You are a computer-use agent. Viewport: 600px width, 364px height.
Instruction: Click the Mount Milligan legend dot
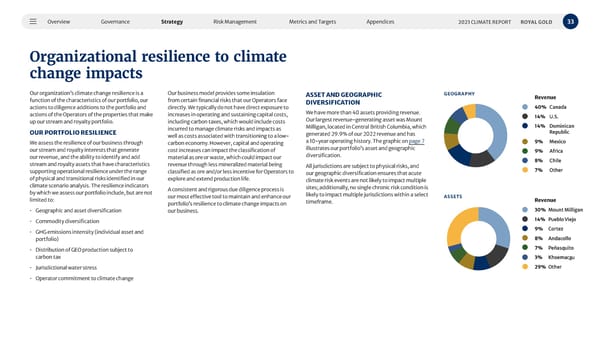pyautogui.click(x=525, y=210)
